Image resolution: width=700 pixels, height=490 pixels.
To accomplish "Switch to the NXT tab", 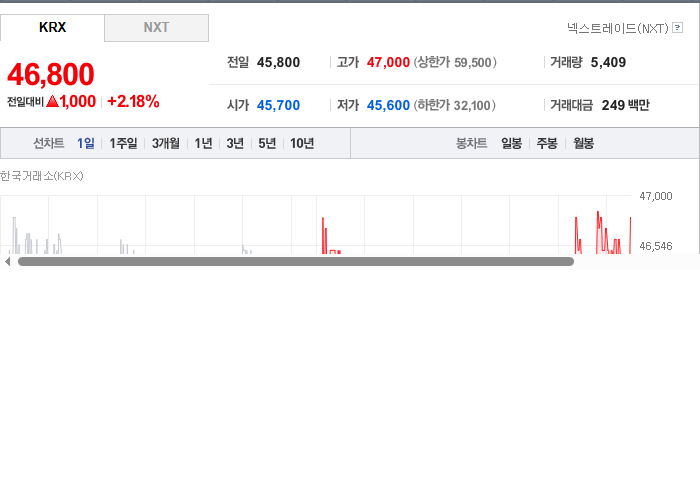I will tap(156, 28).
